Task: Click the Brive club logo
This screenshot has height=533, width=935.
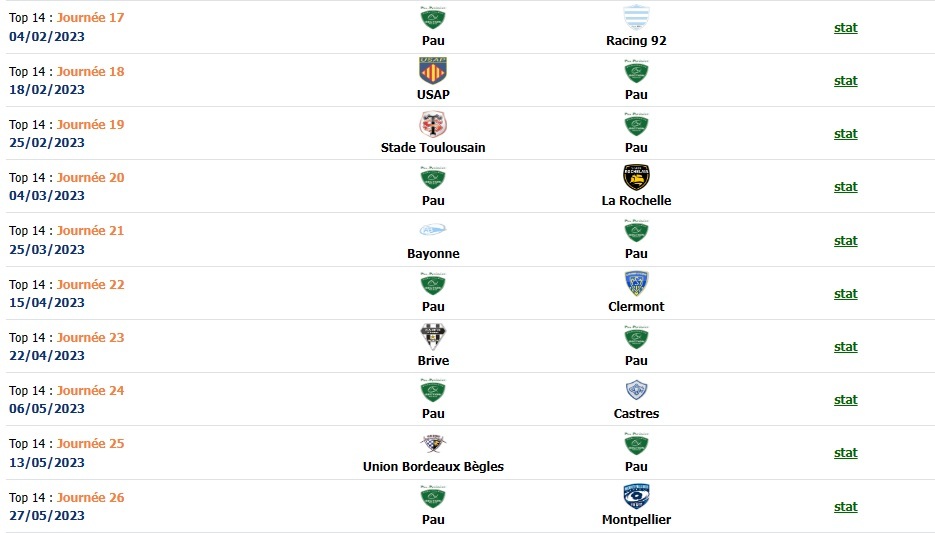Action: [433, 337]
